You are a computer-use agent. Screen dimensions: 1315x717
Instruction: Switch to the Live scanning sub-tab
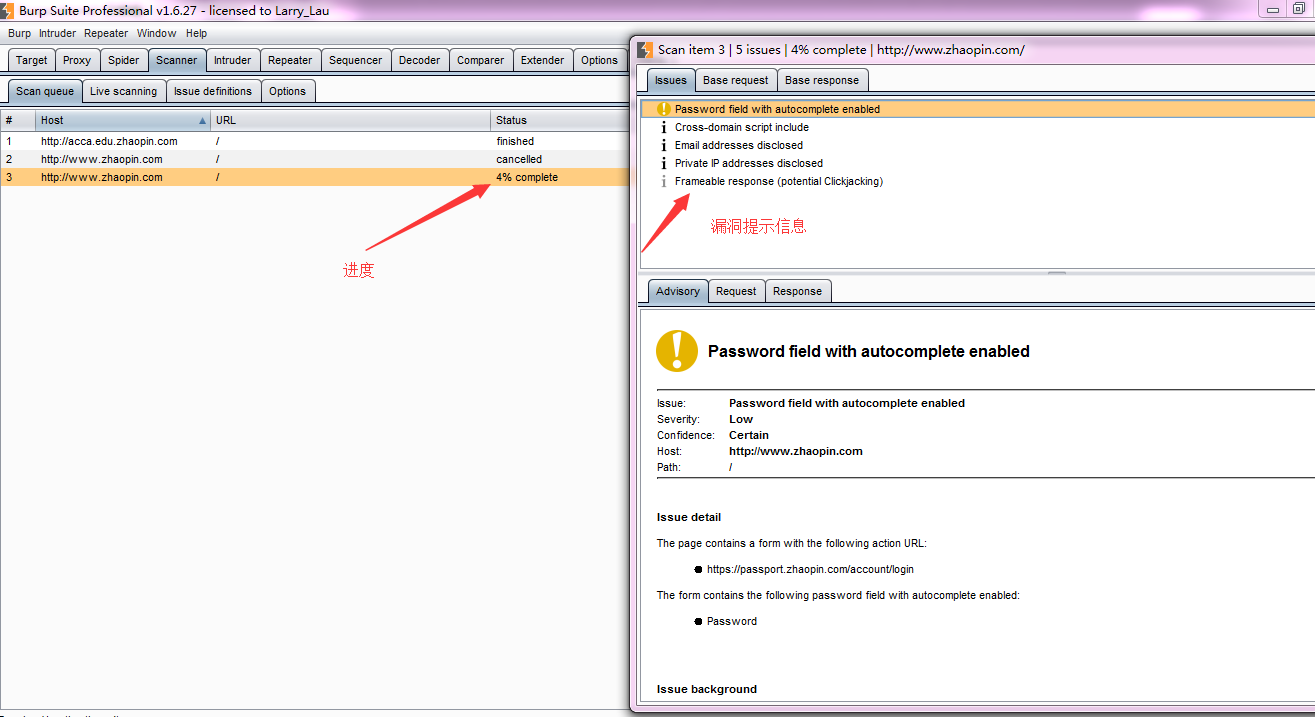point(123,91)
